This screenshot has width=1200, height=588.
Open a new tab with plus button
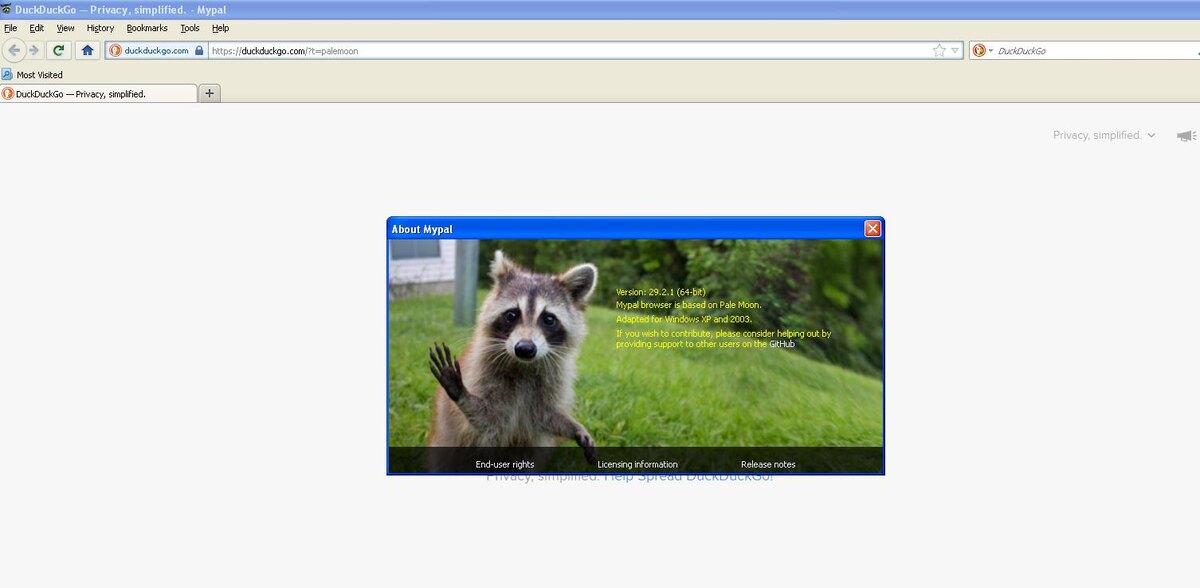click(210, 93)
